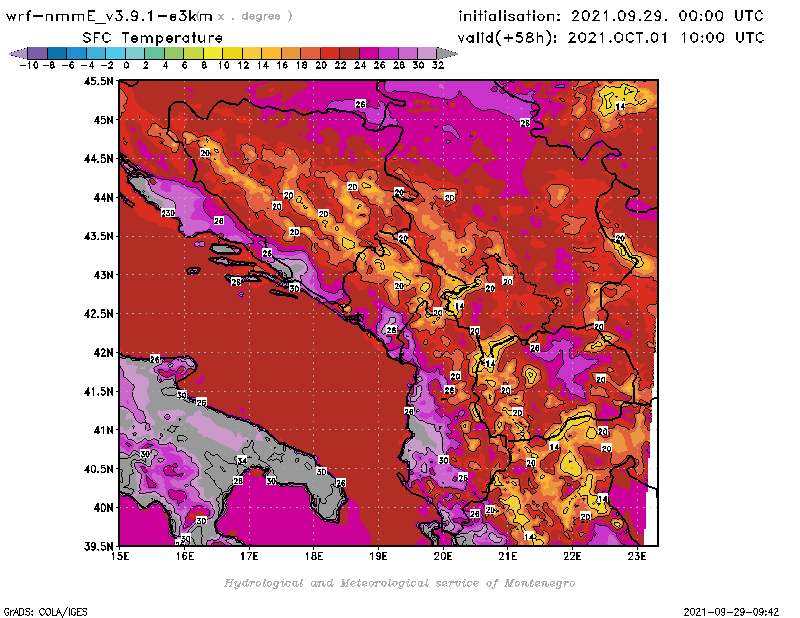Click the dark red swatch between 22 and 24
Screen dimensions: 800x618
[349, 53]
